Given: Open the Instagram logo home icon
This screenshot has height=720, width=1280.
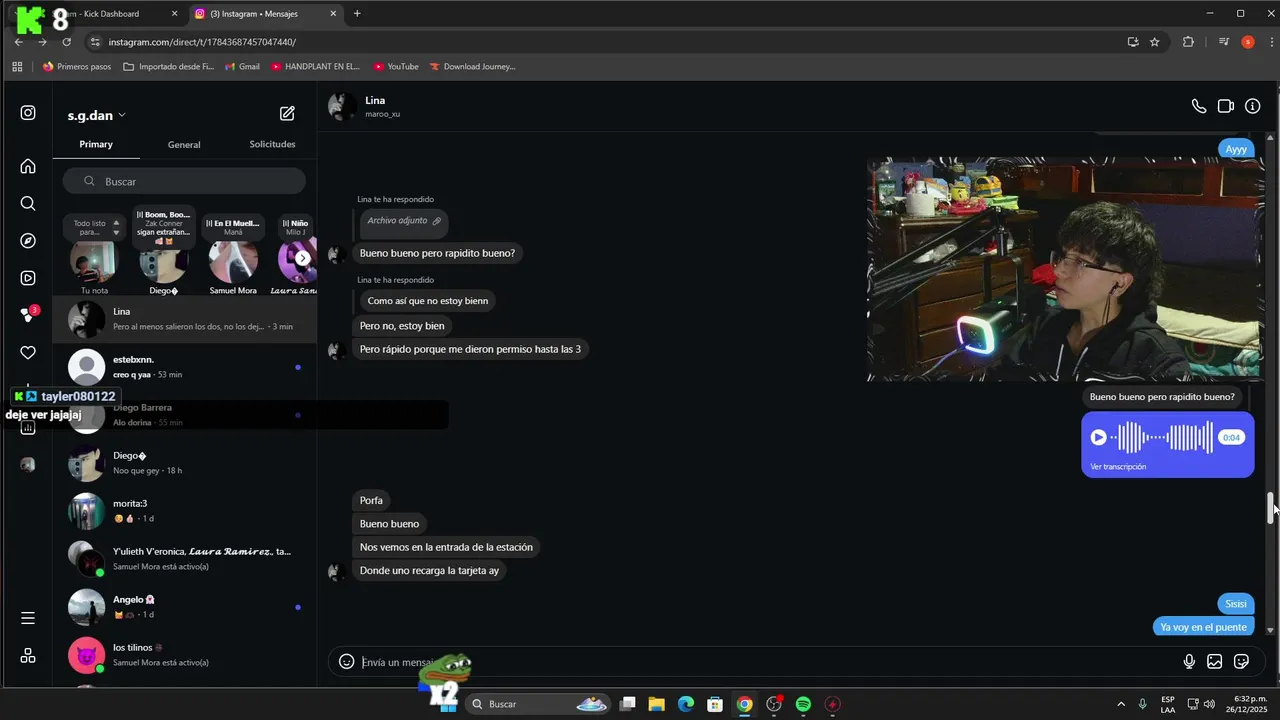Looking at the screenshot, I should coord(28,113).
